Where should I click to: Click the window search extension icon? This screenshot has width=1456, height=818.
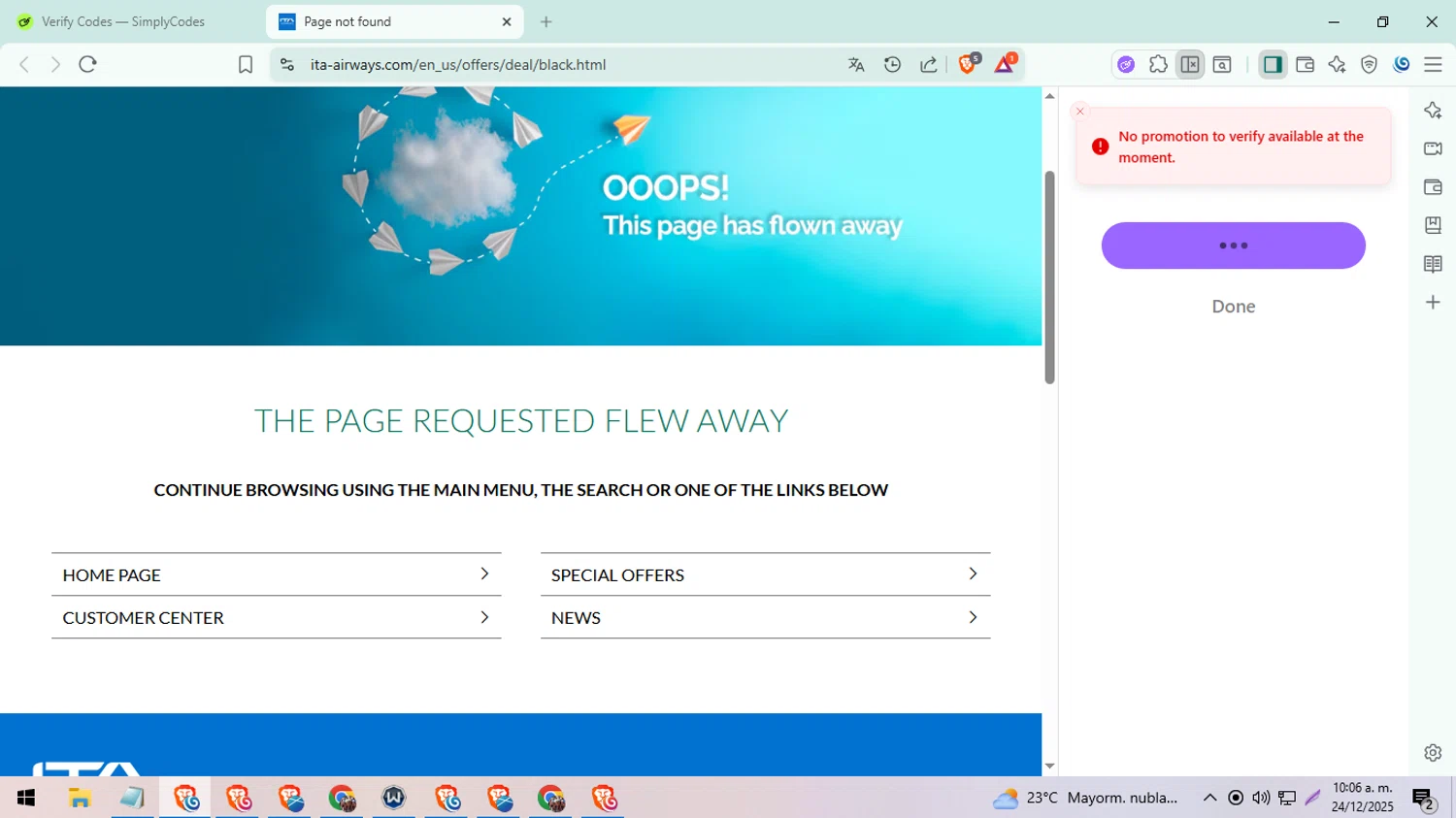pyautogui.click(x=1222, y=64)
